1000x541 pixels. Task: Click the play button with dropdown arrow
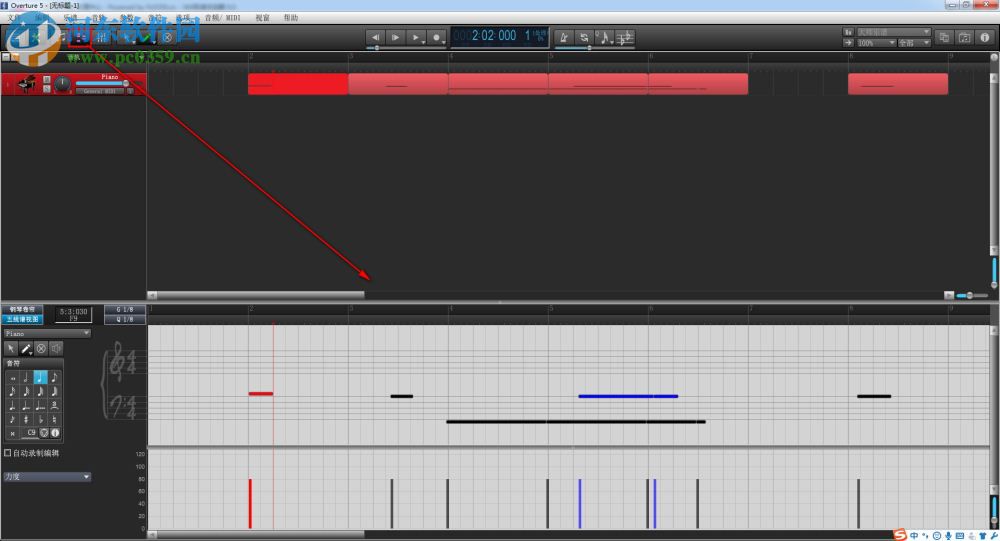(x=416, y=38)
